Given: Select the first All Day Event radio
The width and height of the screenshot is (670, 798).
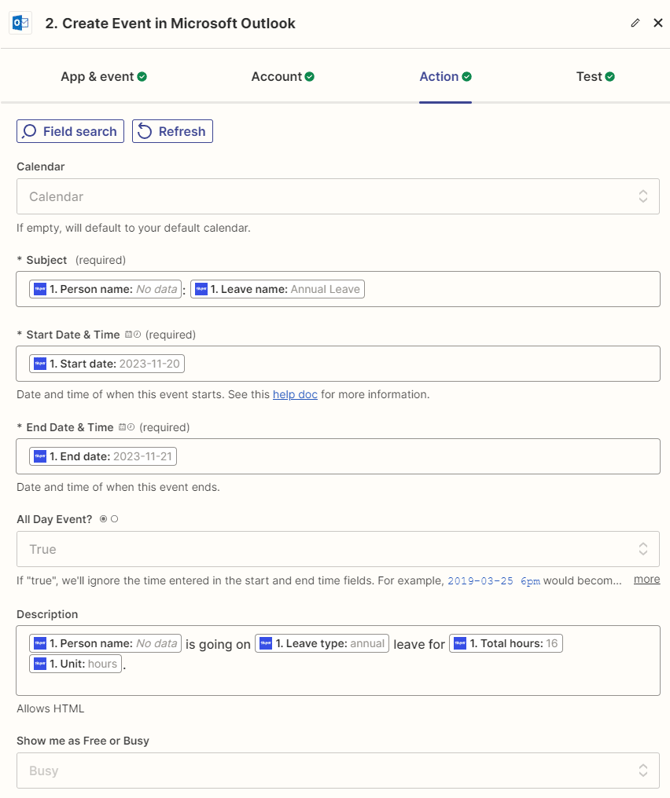Looking at the screenshot, I should 103,519.
